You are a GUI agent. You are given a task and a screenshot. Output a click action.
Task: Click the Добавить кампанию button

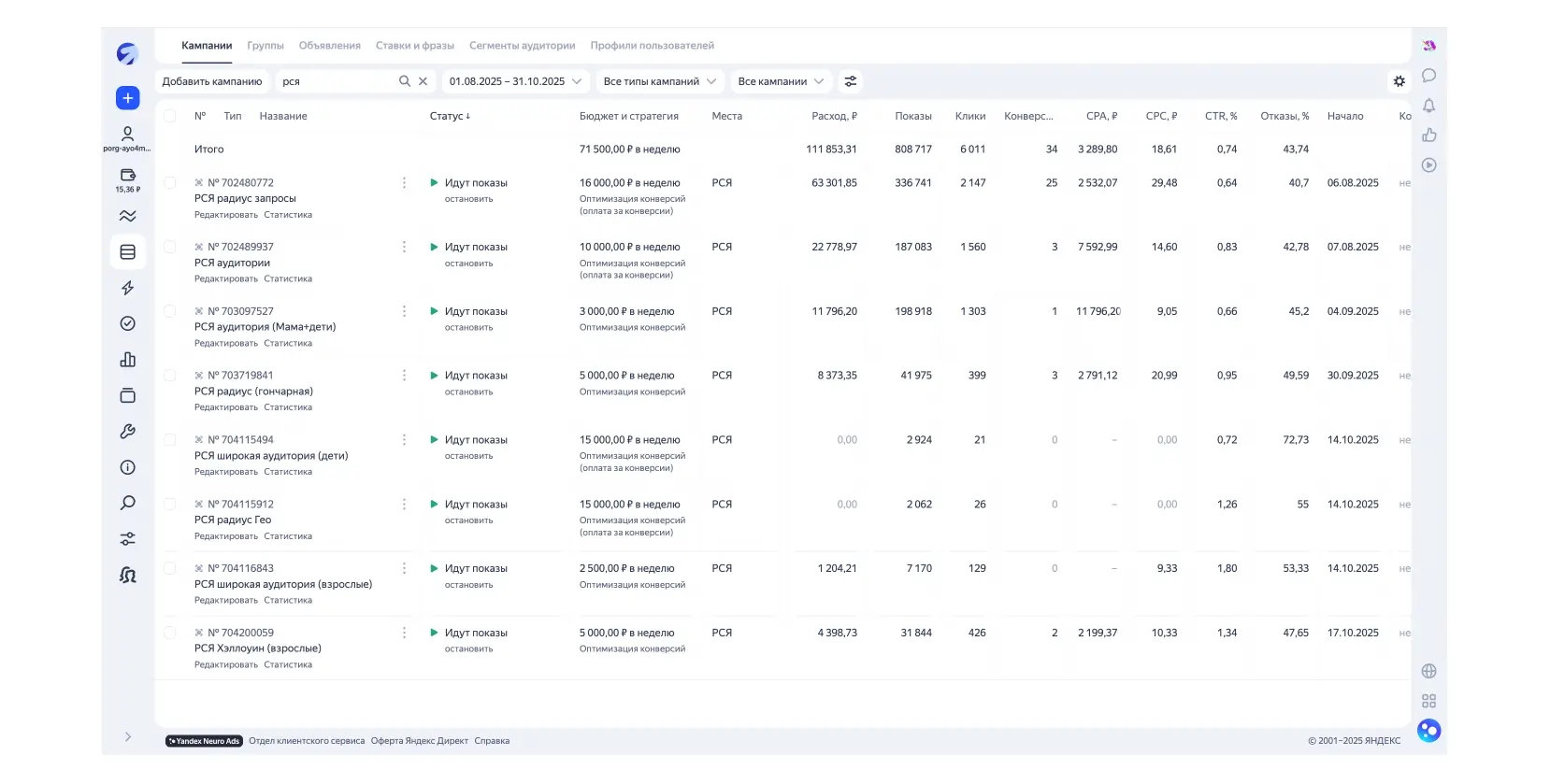[x=212, y=81]
